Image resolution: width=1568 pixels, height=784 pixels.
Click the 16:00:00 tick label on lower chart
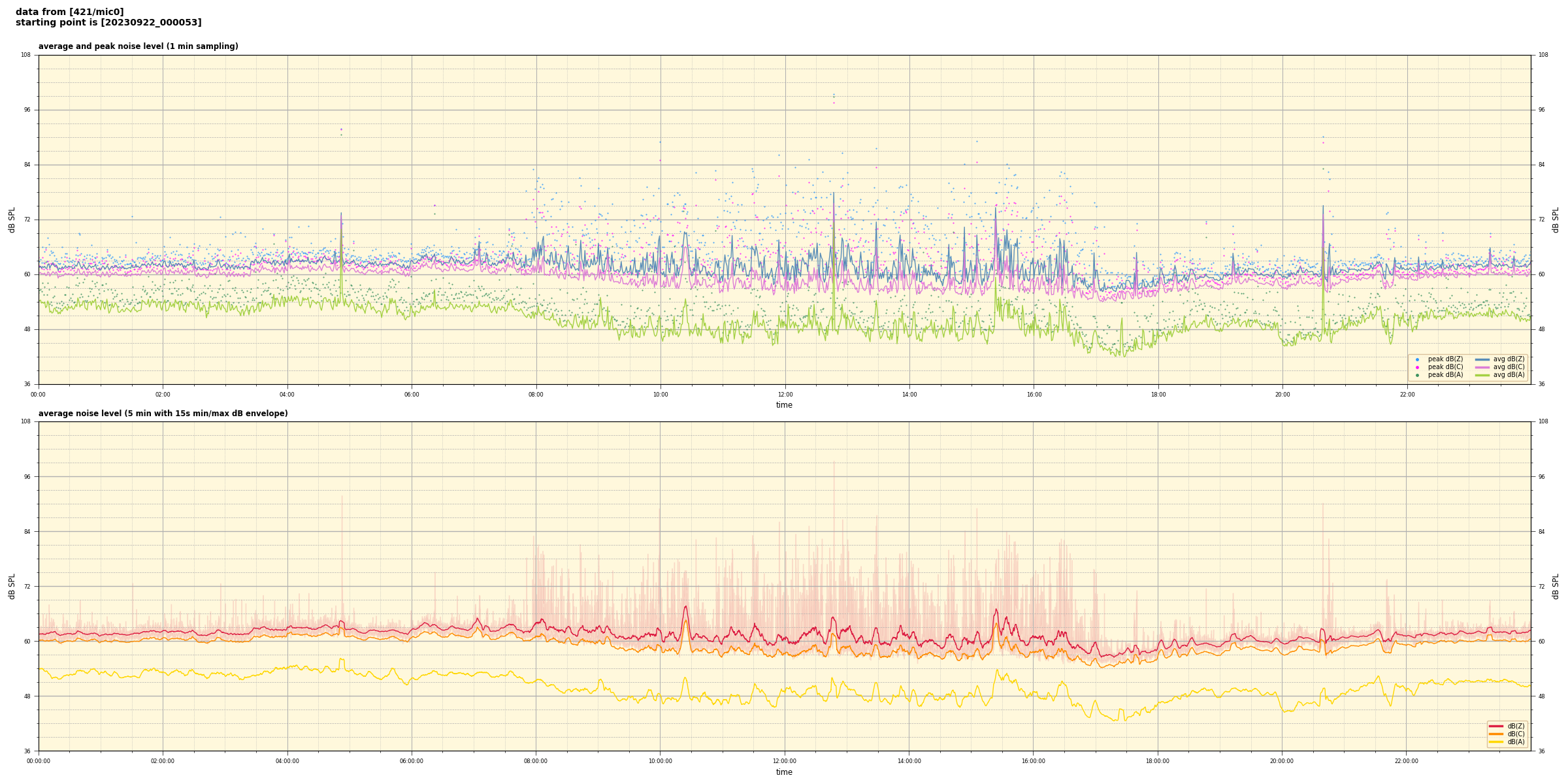1034,761
